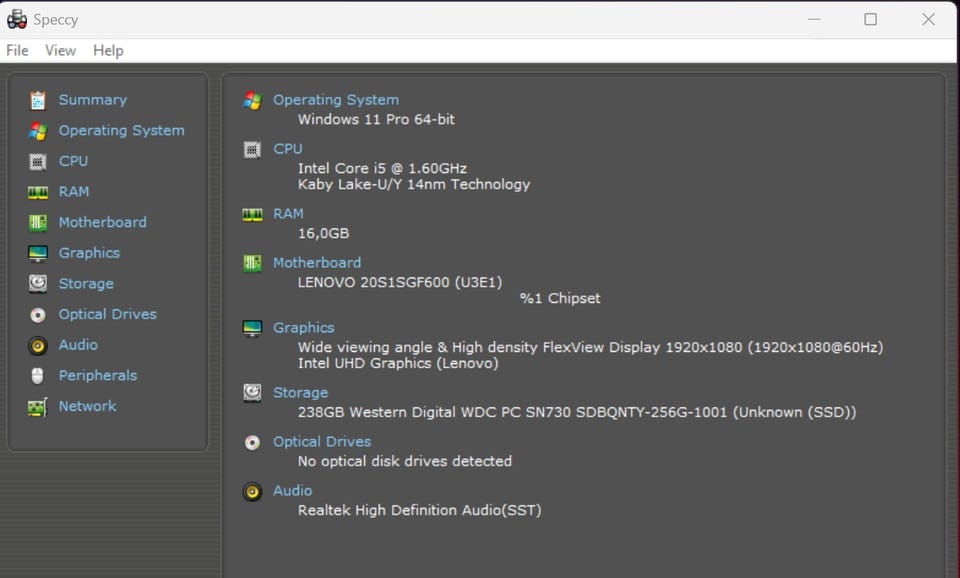Click 'Intel Core i5 @ 1.60GHz' text
960x578 pixels.
[383, 168]
